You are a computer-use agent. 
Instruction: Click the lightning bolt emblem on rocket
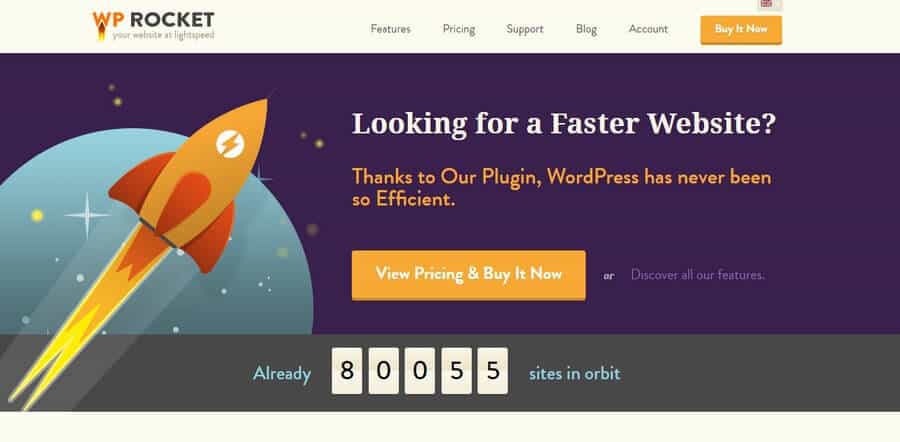pos(230,144)
